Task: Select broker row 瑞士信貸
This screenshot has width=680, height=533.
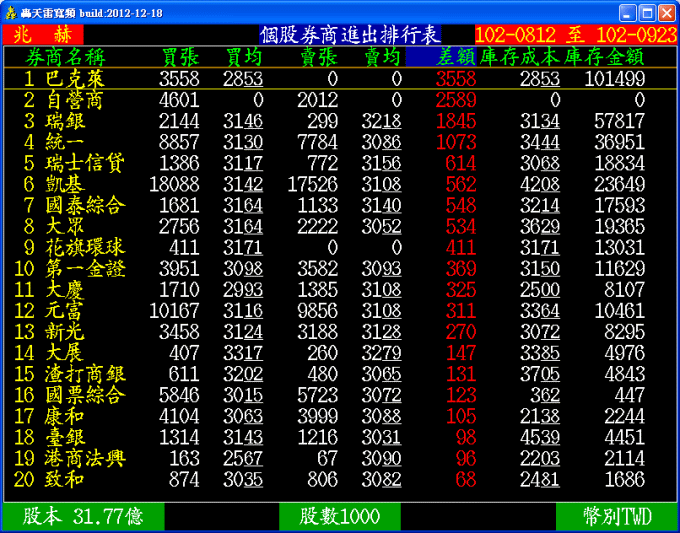Action: click(340, 163)
